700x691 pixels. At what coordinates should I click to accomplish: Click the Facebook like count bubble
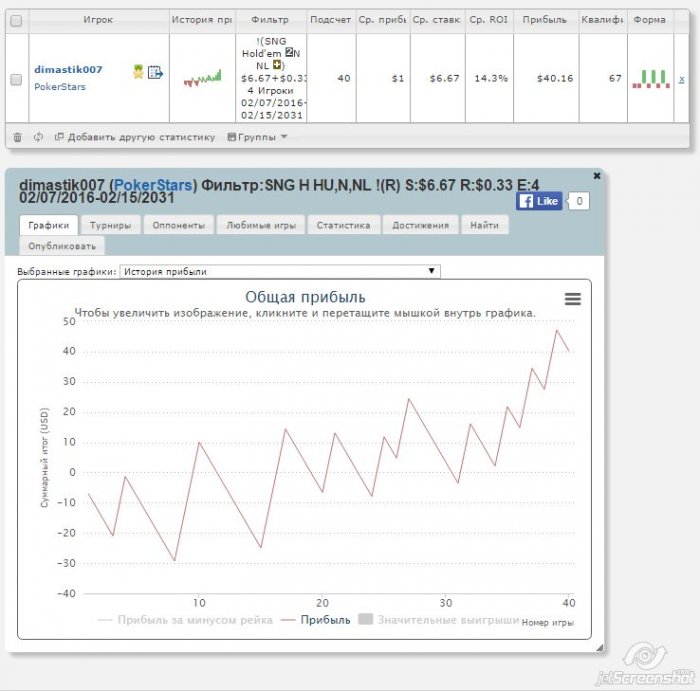pyautogui.click(x=579, y=201)
